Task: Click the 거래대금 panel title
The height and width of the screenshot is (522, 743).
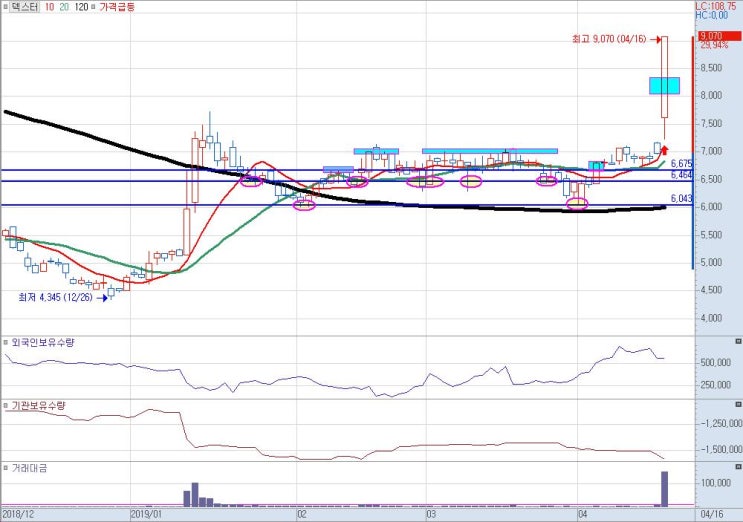Action: pos(29,468)
